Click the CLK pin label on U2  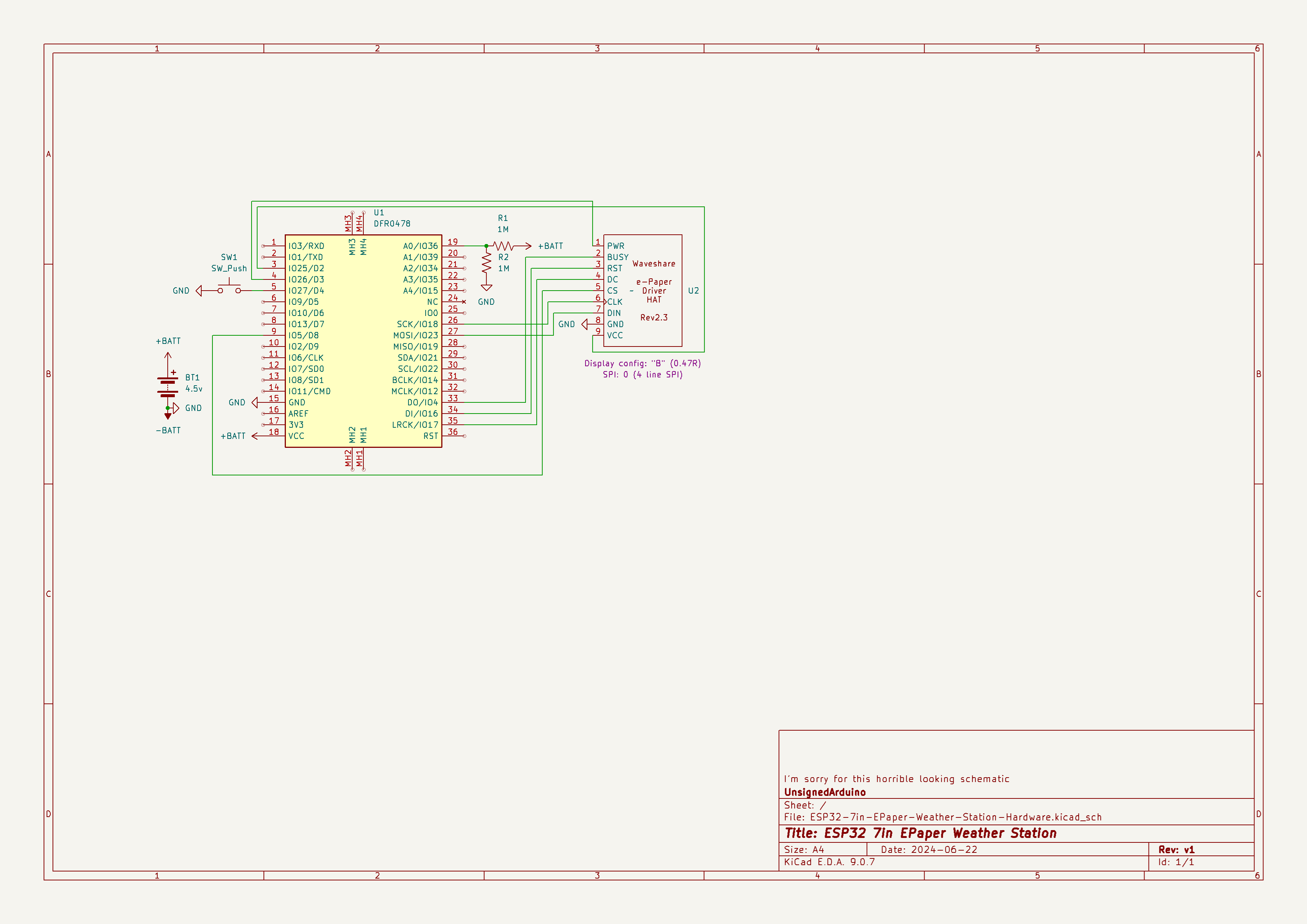pos(615,302)
